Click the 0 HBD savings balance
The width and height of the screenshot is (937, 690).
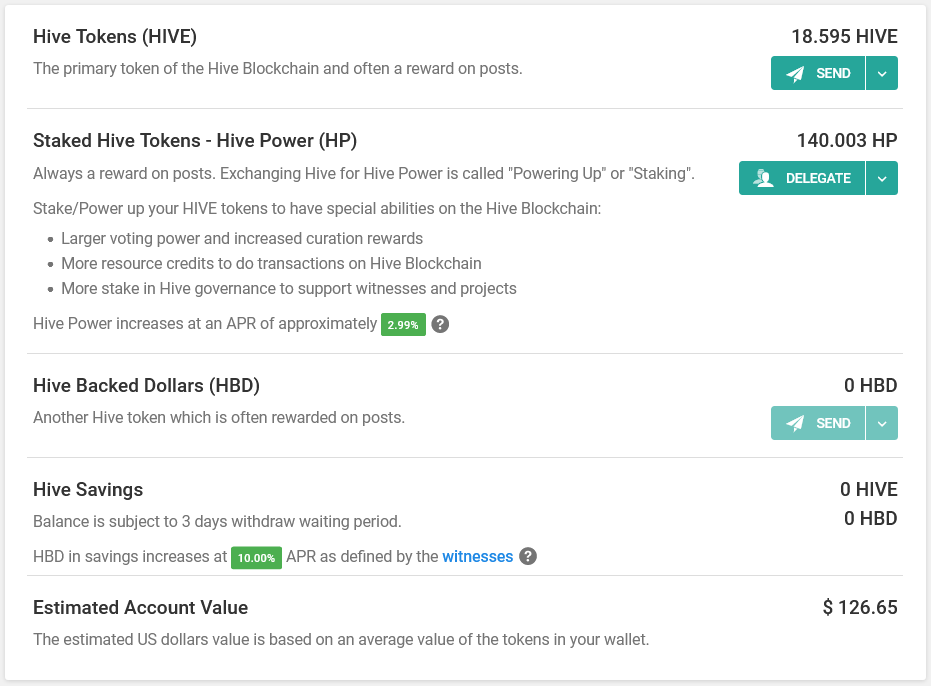pos(870,519)
